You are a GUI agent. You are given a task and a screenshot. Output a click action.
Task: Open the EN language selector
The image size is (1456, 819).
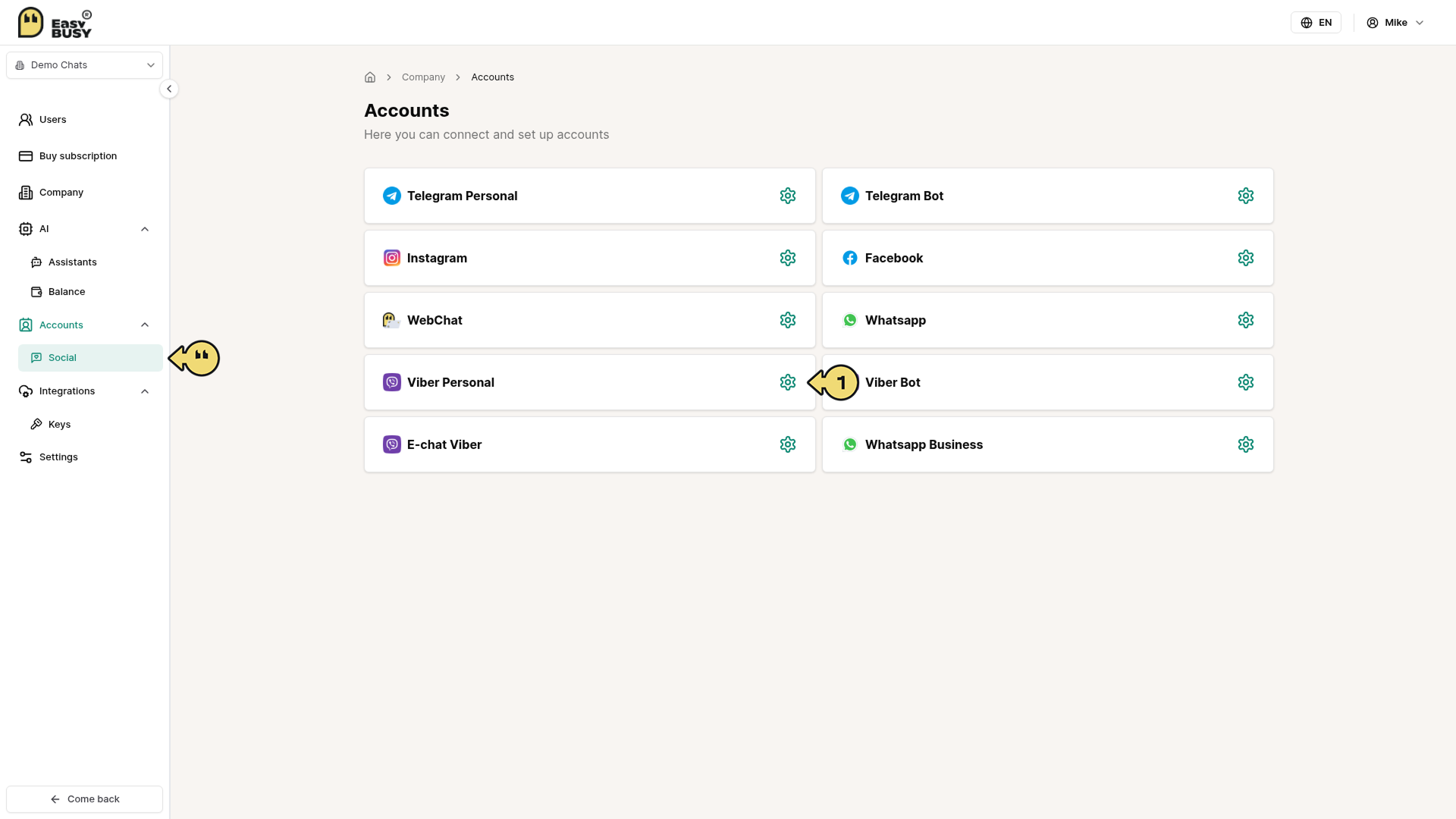tap(1316, 23)
